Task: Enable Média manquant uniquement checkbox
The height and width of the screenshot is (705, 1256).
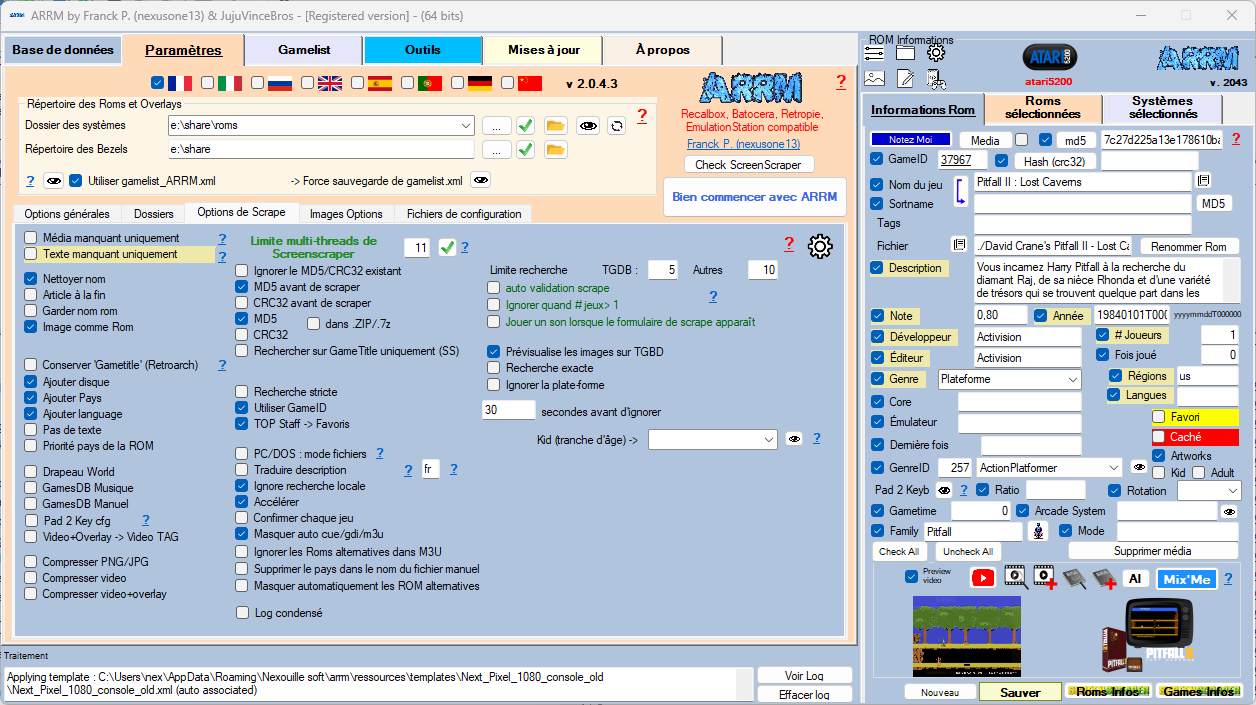Action: coord(31,238)
